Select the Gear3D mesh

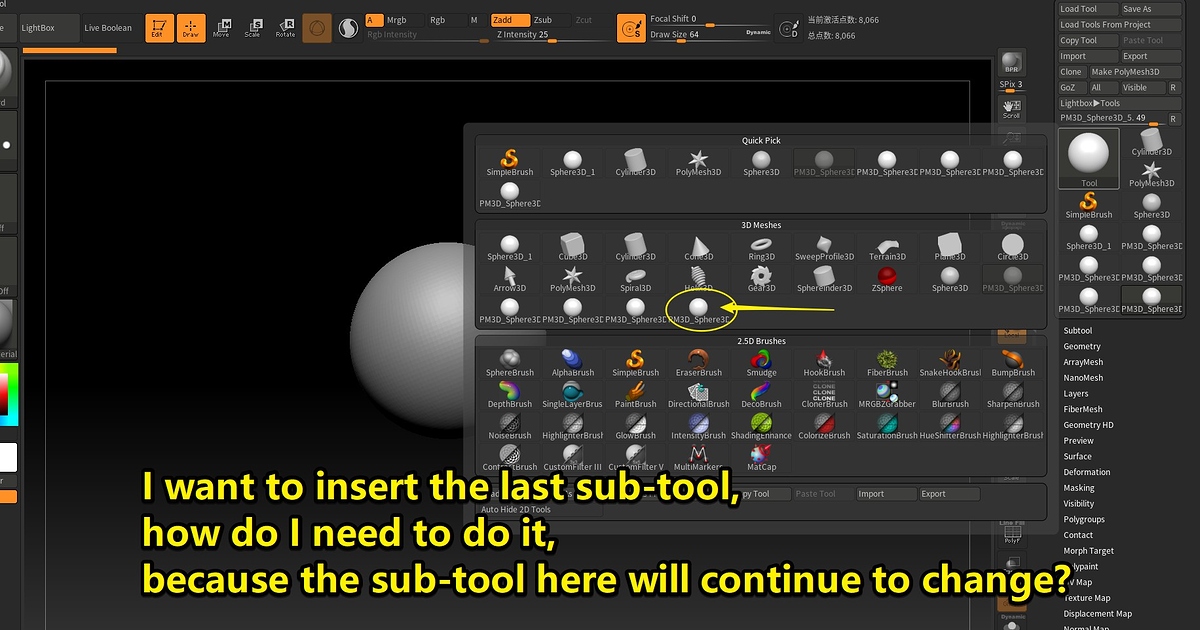tap(761, 279)
